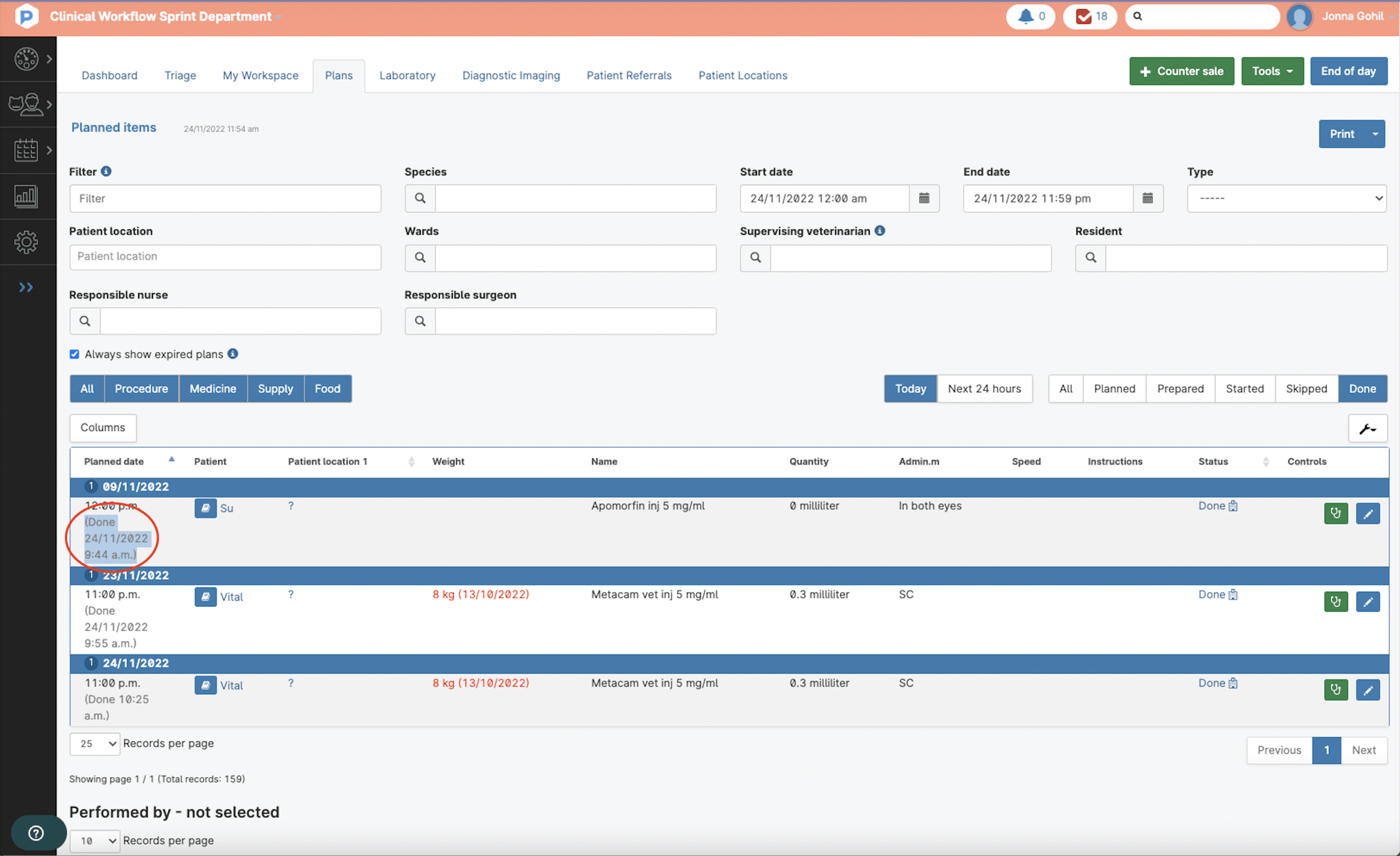
Task: Select the Skipped status filter
Action: pos(1307,388)
